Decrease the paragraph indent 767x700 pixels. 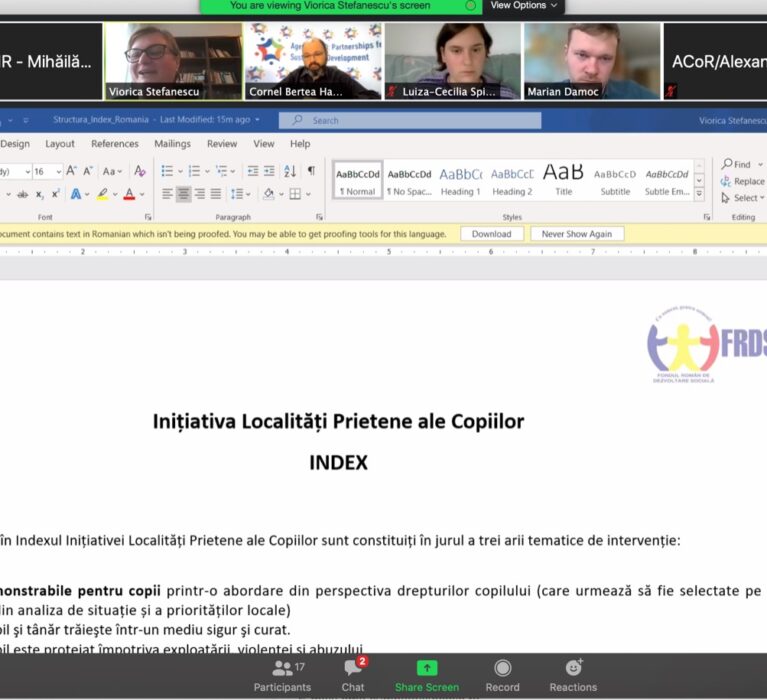coord(253,171)
